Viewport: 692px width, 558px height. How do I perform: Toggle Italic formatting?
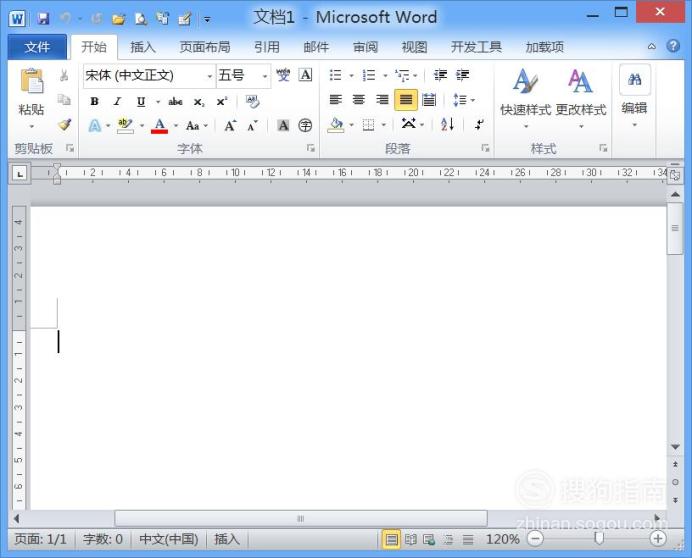pos(117,102)
